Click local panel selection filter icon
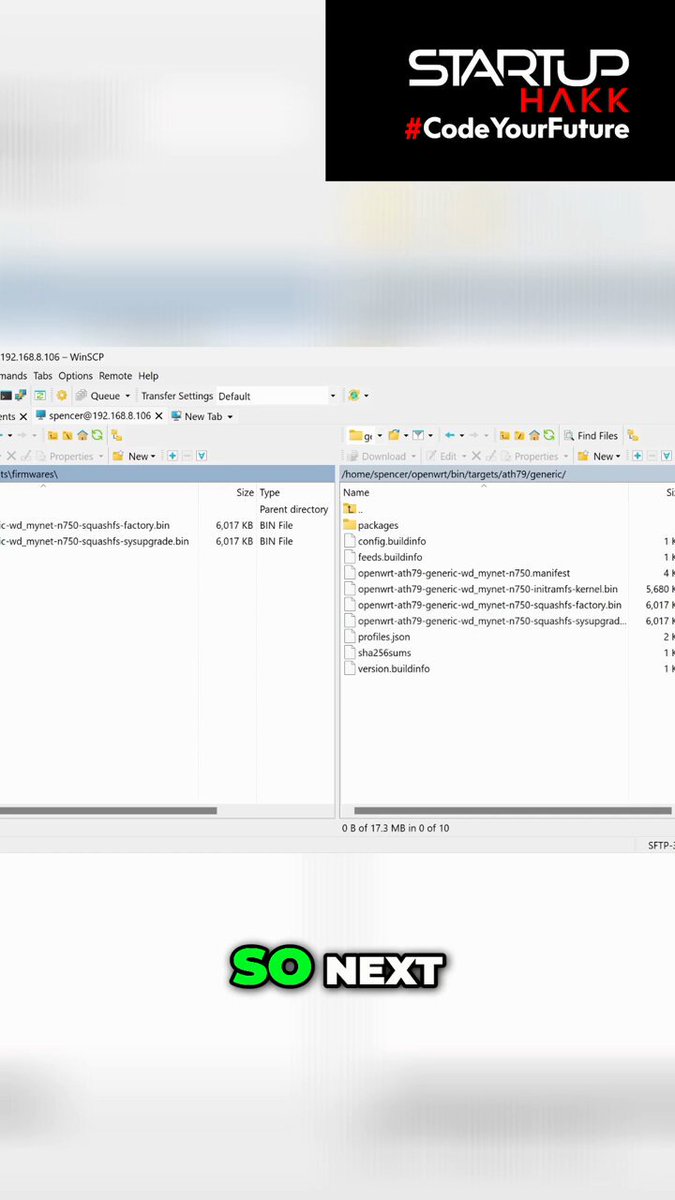Image resolution: width=675 pixels, height=1200 pixels. (201, 456)
